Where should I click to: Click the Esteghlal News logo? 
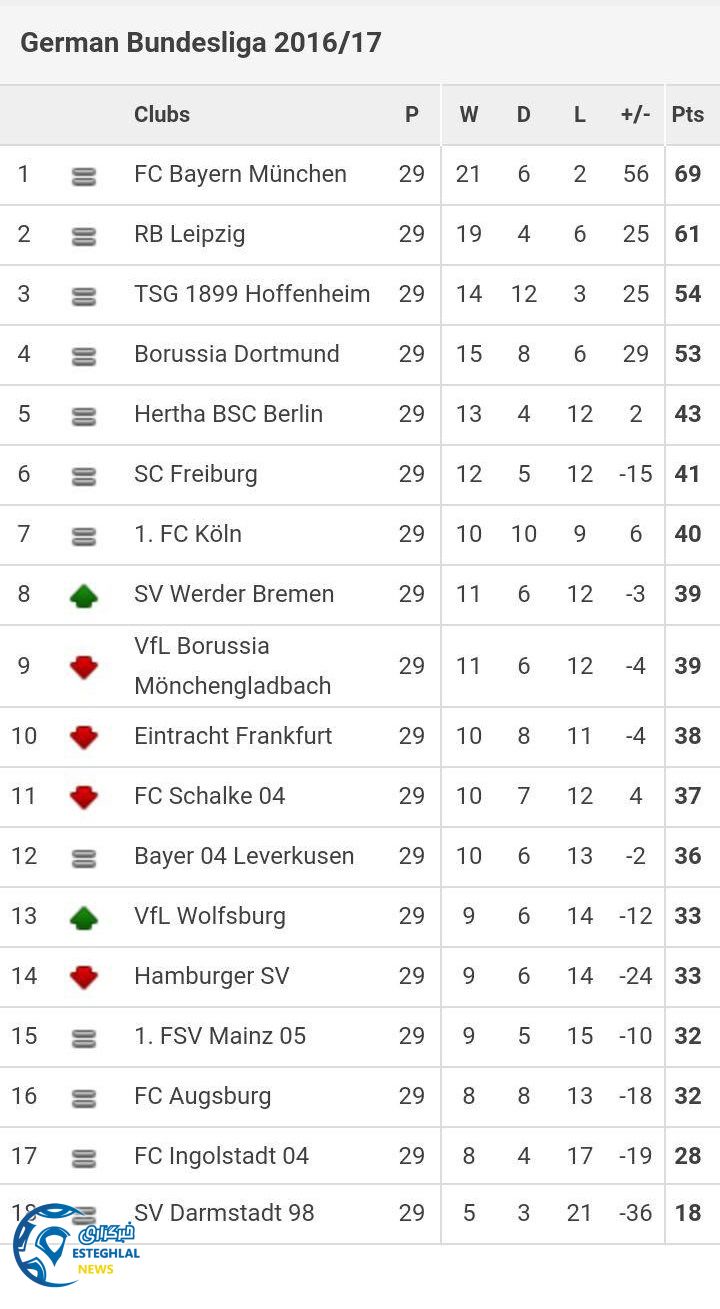[x=75, y=1245]
